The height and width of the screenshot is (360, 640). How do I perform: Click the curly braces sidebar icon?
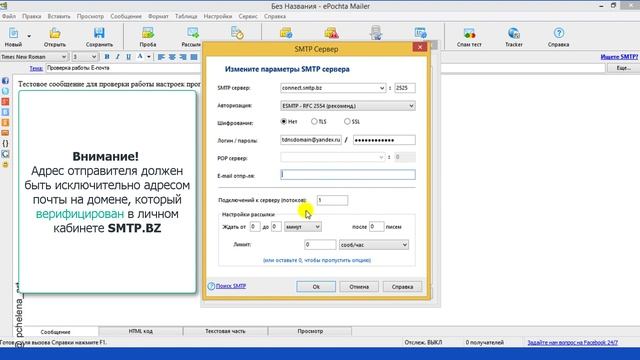pyautogui.click(x=5, y=144)
